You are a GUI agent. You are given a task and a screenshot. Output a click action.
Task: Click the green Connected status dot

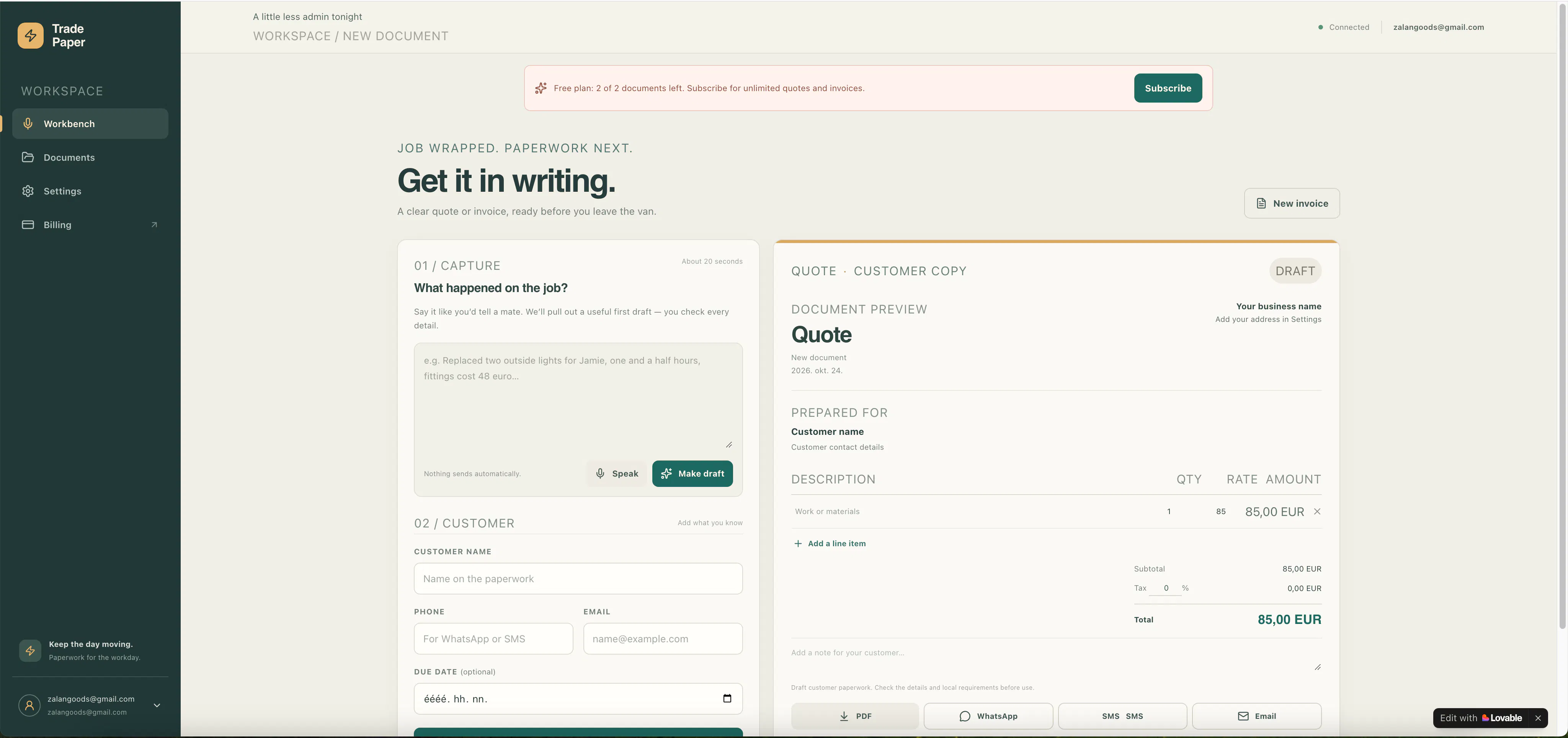(1320, 27)
